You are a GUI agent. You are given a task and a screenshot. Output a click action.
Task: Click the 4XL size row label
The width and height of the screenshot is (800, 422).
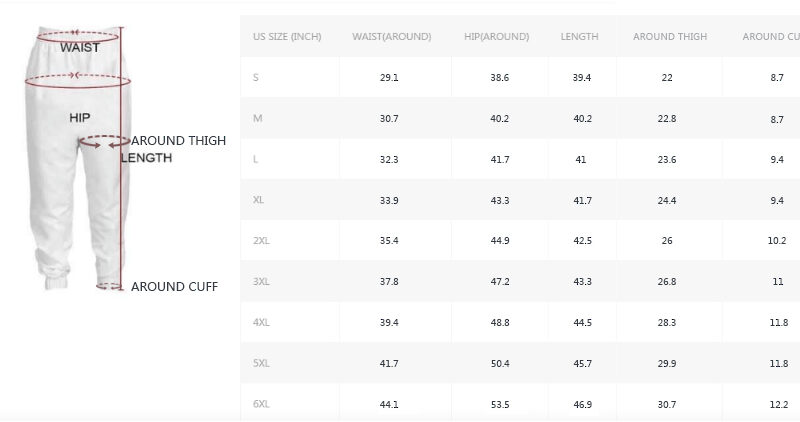pos(261,323)
